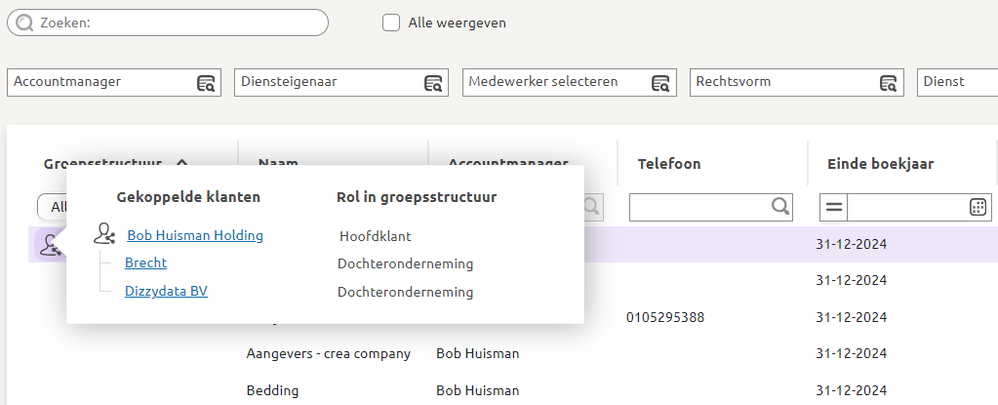This screenshot has height=405, width=998.
Task: Click the equals operator icon for Einde boekjaar
Action: pyautogui.click(x=833, y=207)
